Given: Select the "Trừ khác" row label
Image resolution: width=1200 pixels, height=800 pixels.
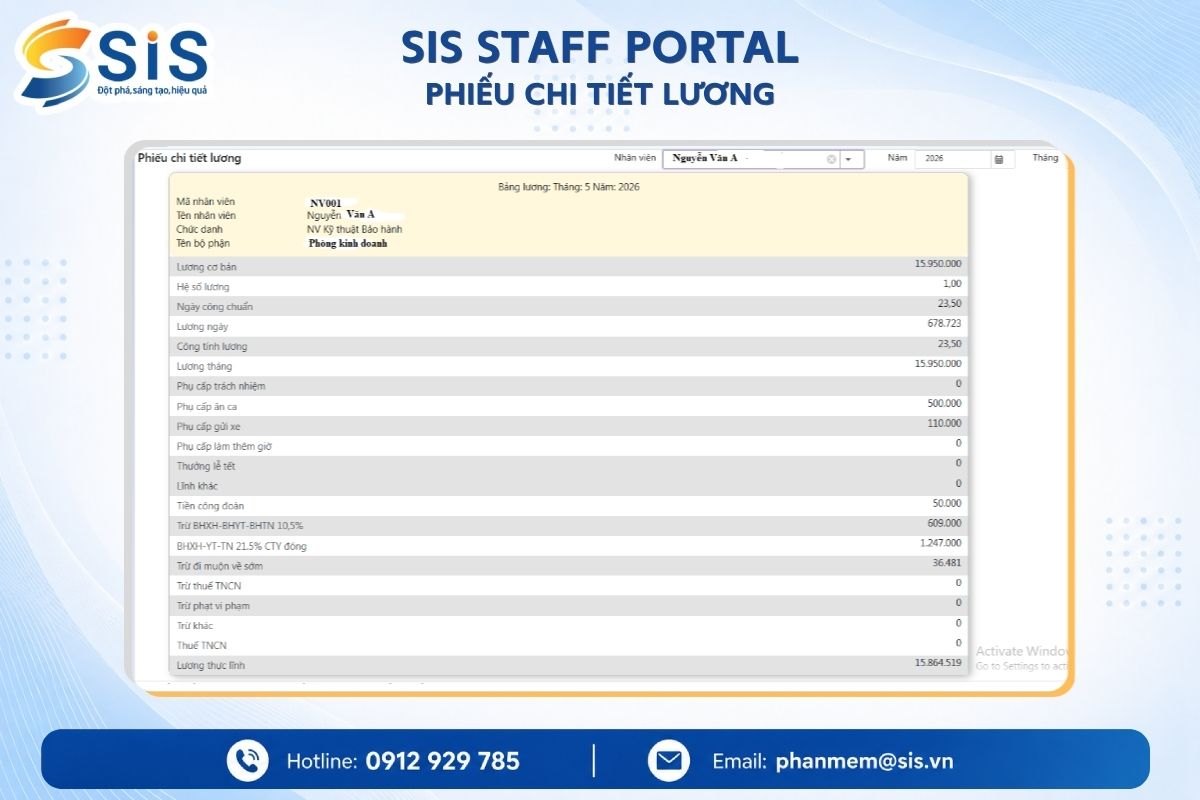Looking at the screenshot, I should click(x=195, y=625).
